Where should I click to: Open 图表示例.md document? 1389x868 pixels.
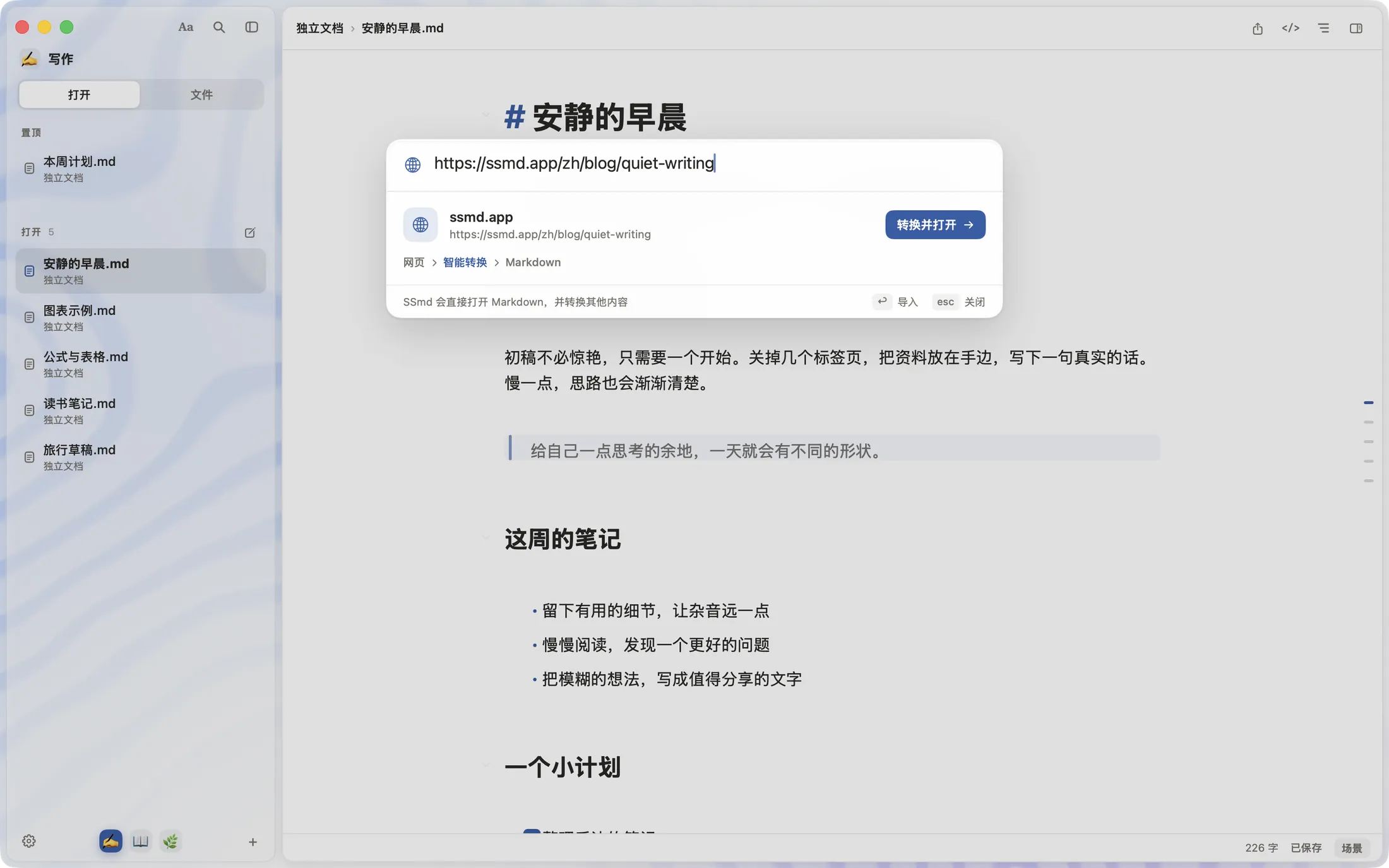140,318
